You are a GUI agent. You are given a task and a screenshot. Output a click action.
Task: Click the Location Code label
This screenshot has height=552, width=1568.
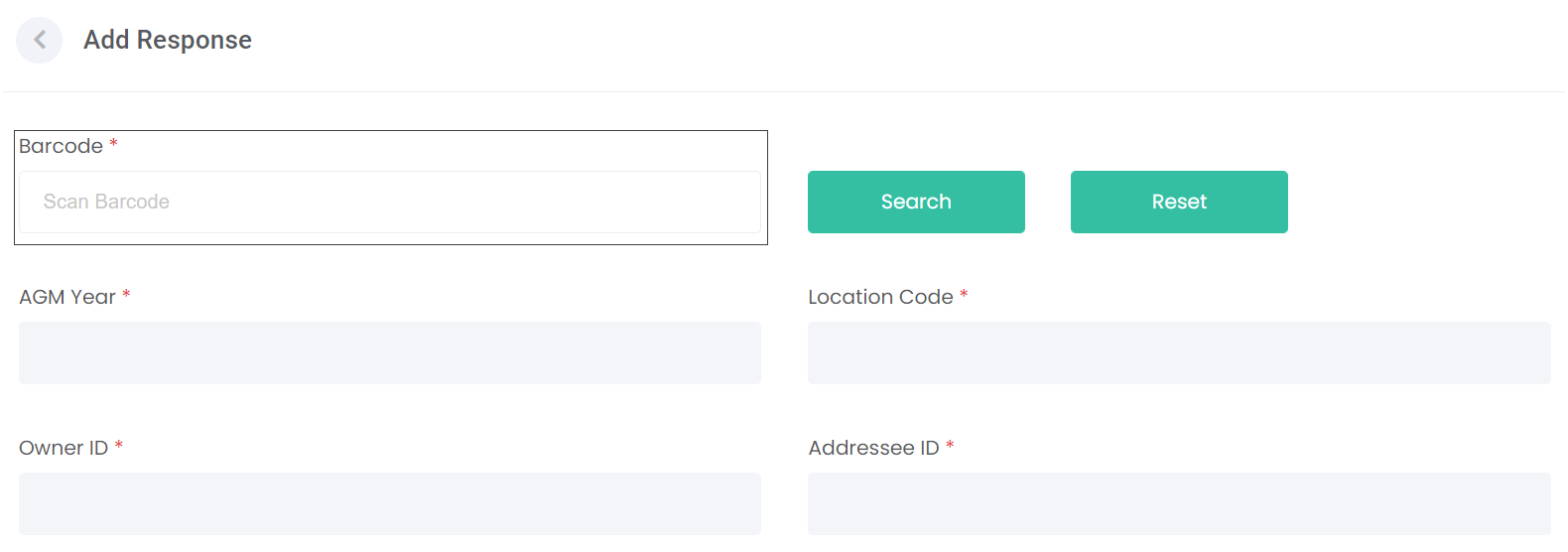[x=880, y=297]
